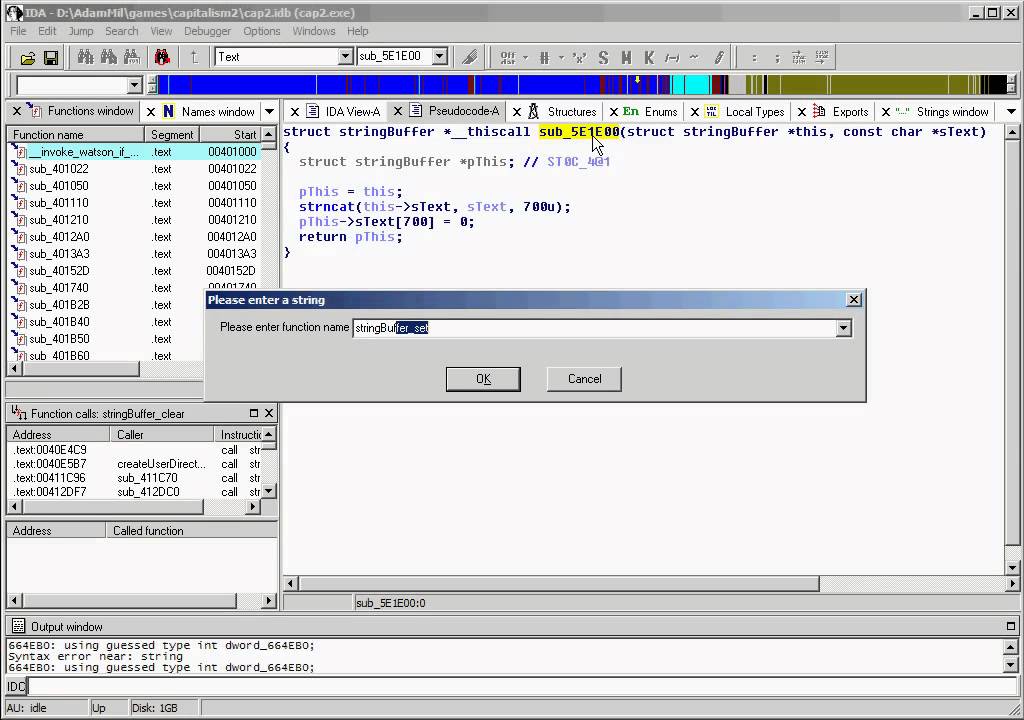The width and height of the screenshot is (1024, 720).
Task: Click the K toolbar icon
Action: [x=648, y=57]
